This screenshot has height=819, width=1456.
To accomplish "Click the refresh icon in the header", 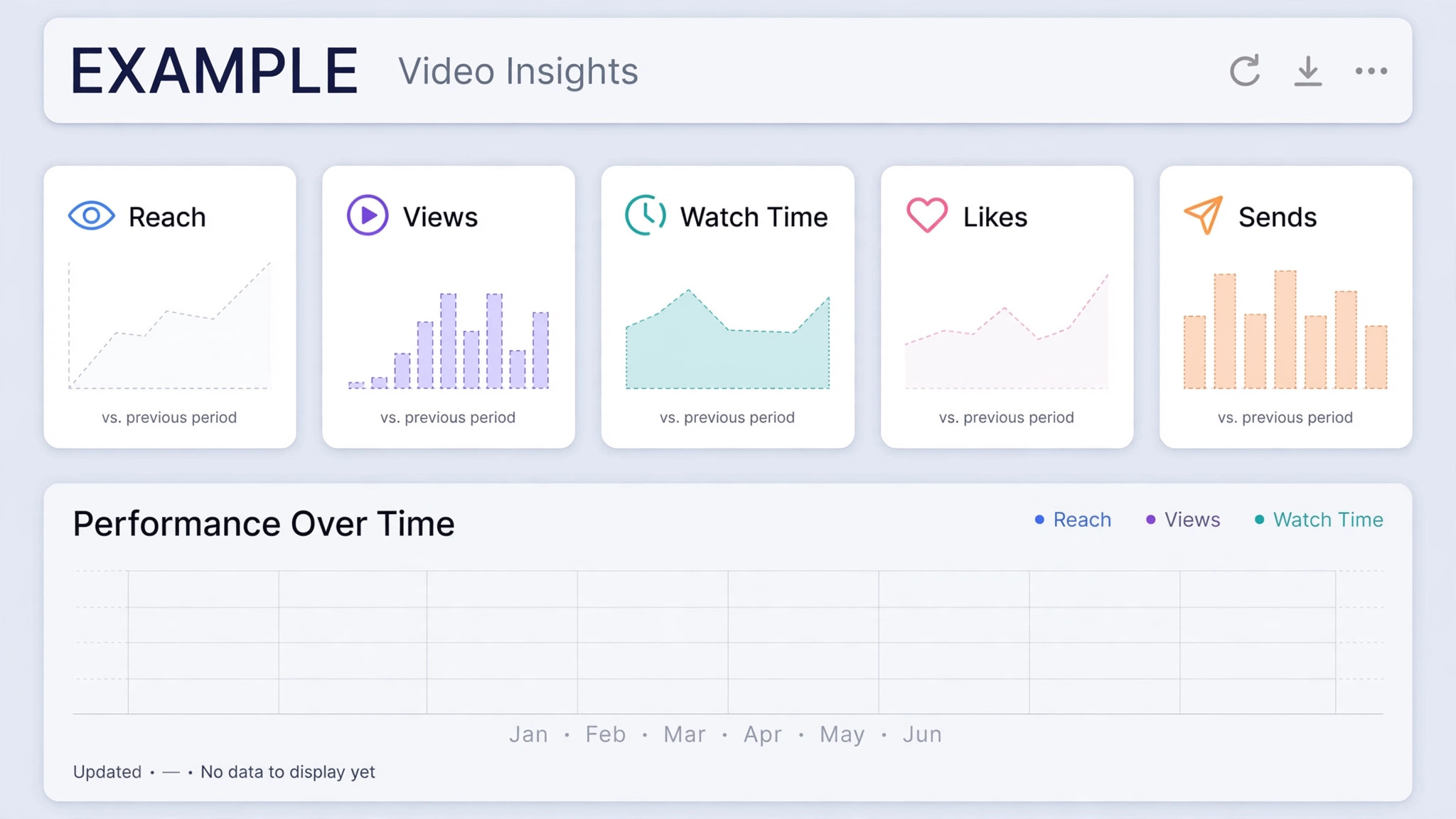I will (x=1245, y=70).
